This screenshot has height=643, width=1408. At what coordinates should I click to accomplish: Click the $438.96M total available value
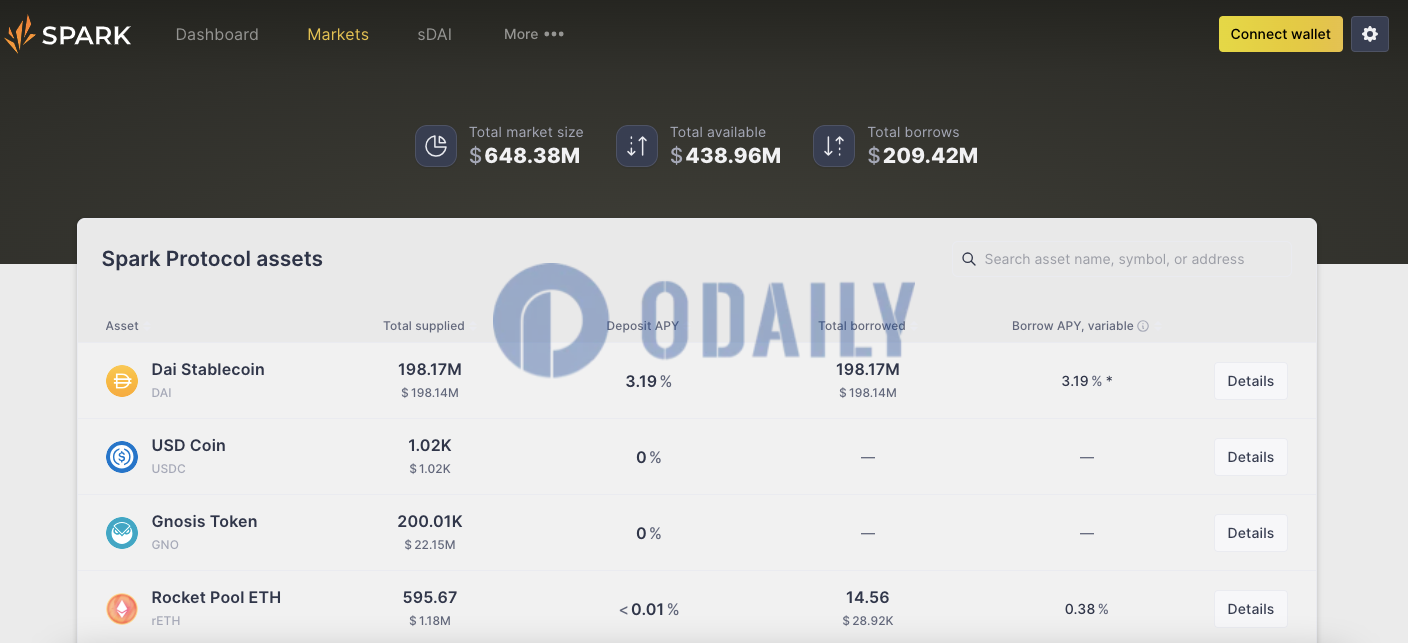[726, 155]
